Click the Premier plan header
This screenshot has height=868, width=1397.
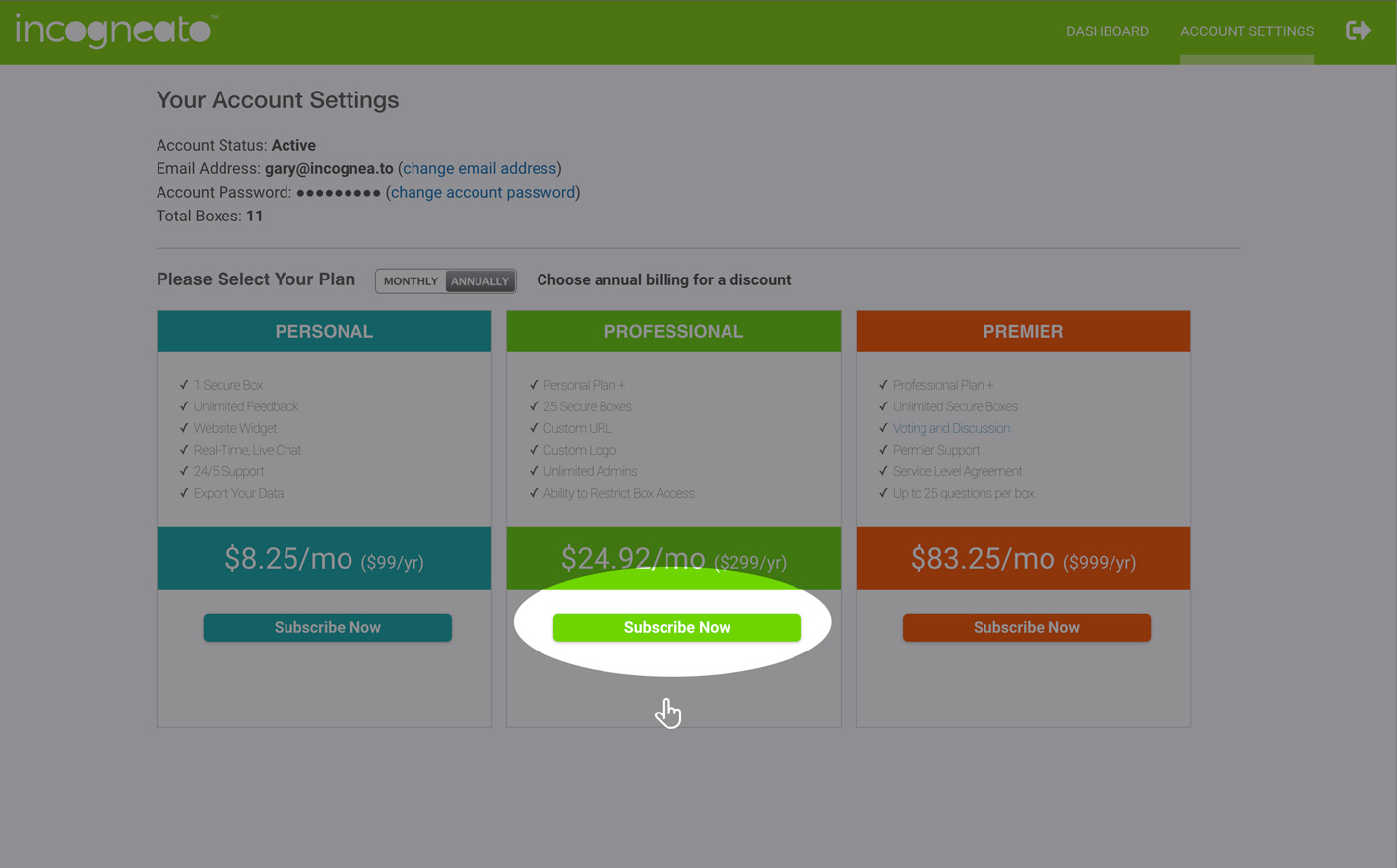point(1023,332)
